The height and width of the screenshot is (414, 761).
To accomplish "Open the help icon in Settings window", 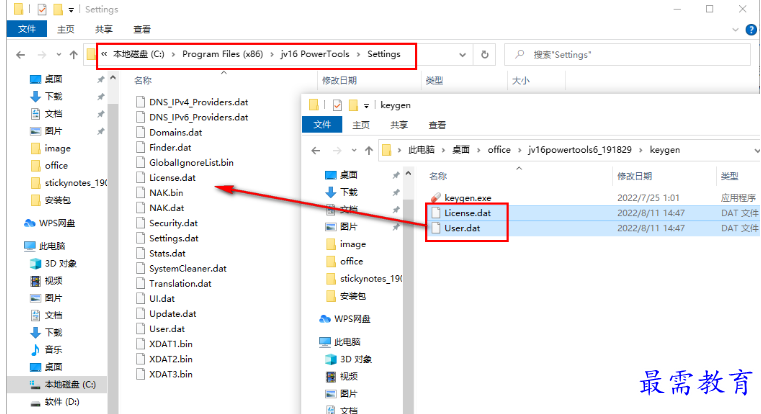I will 750,30.
